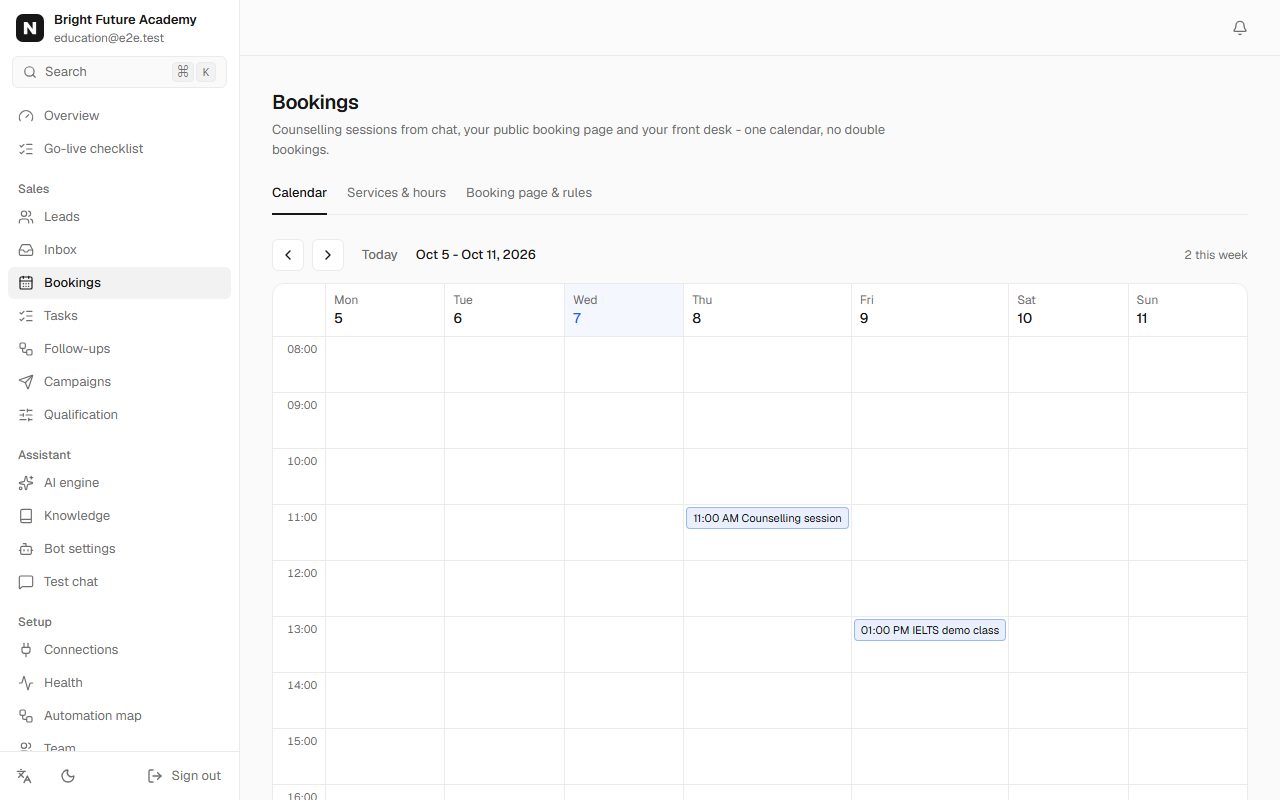
Task: View the Health page
Action: [119, 683]
